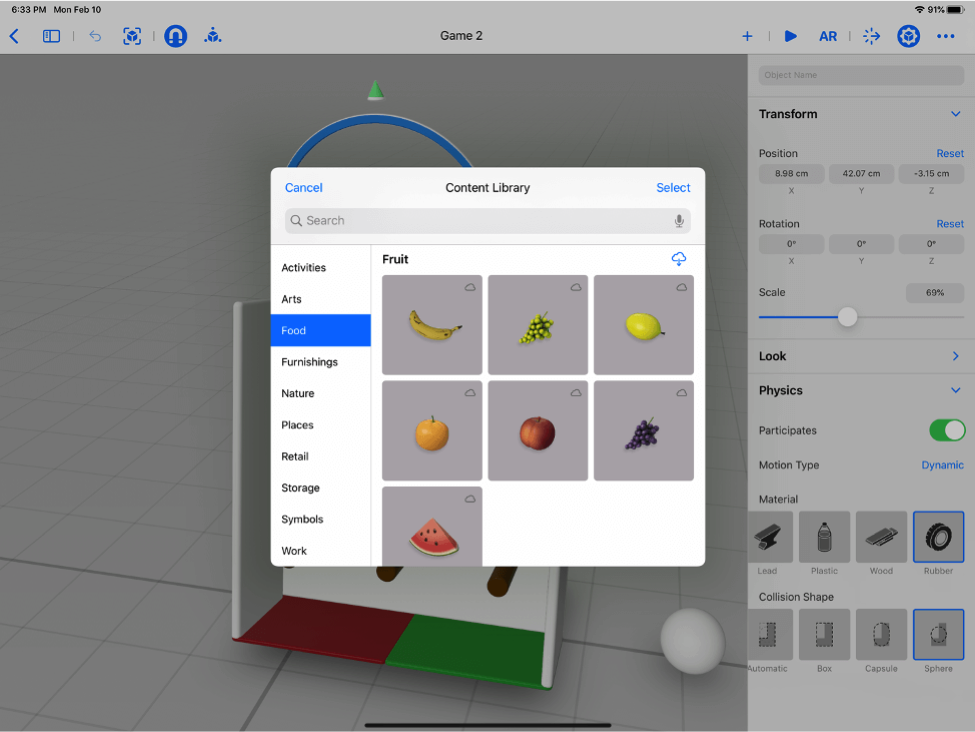Open the object capture tool icon
Screen dimensions: 975x732
[x=132, y=35]
